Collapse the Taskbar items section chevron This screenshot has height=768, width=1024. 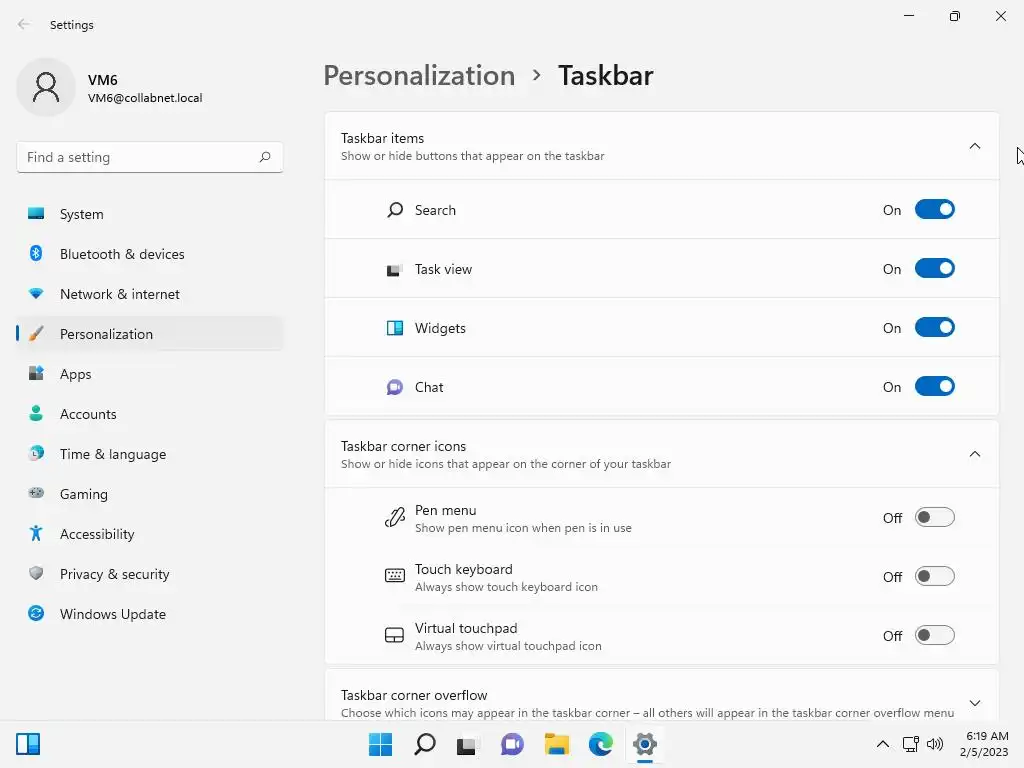[975, 146]
